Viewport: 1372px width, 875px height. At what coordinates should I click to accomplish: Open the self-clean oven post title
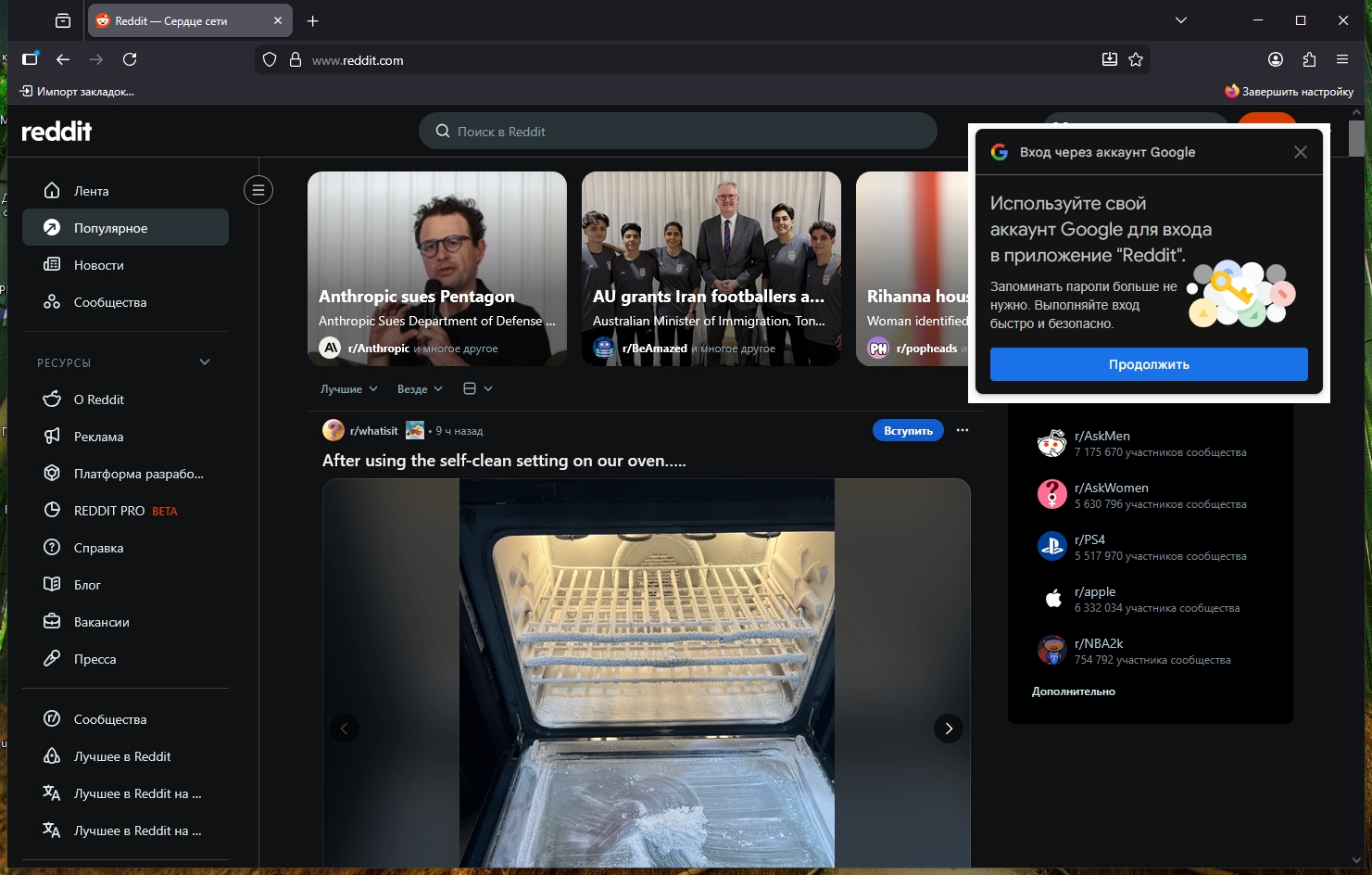point(504,461)
